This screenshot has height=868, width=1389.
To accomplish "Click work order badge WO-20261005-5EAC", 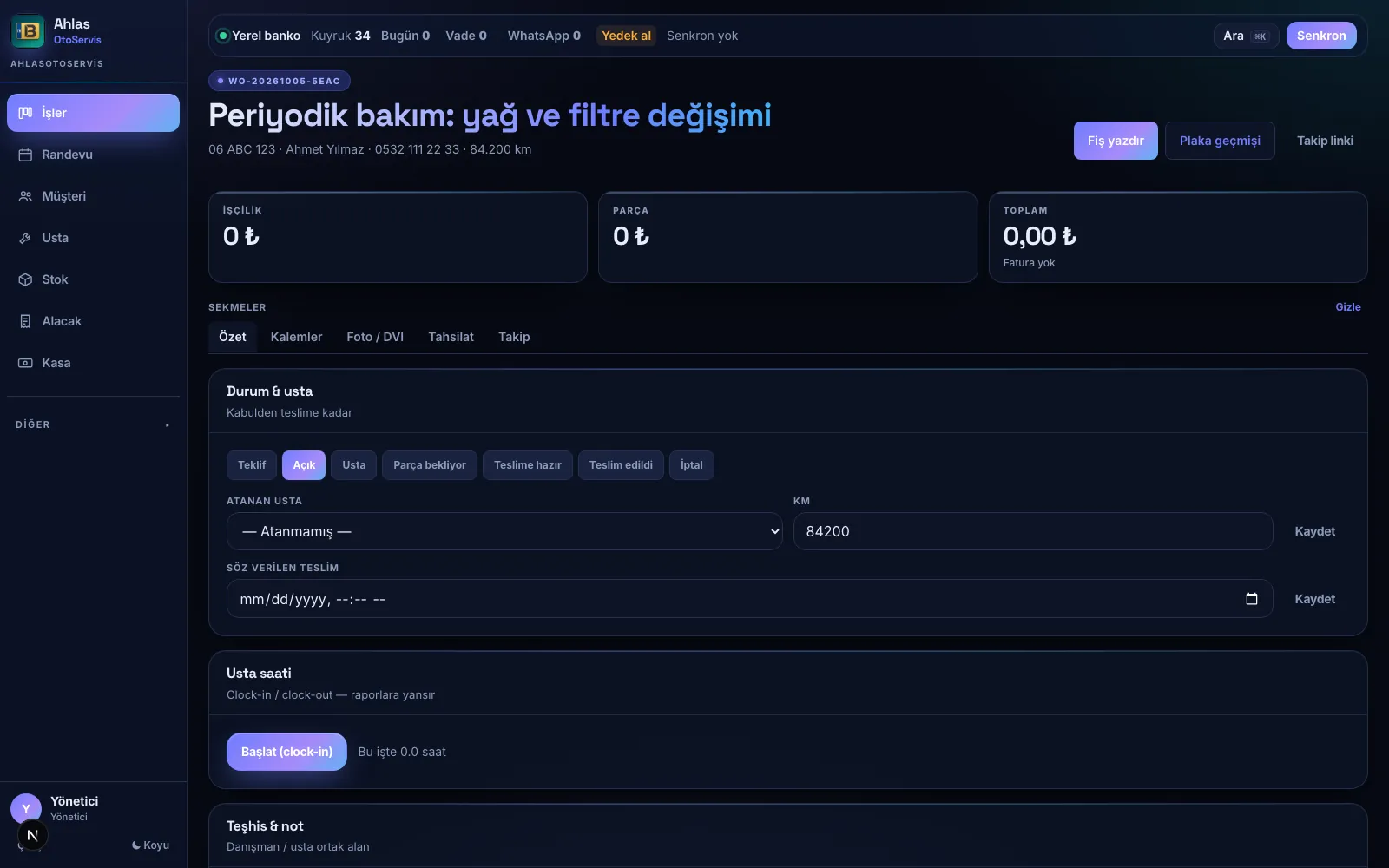I will 280,81.
